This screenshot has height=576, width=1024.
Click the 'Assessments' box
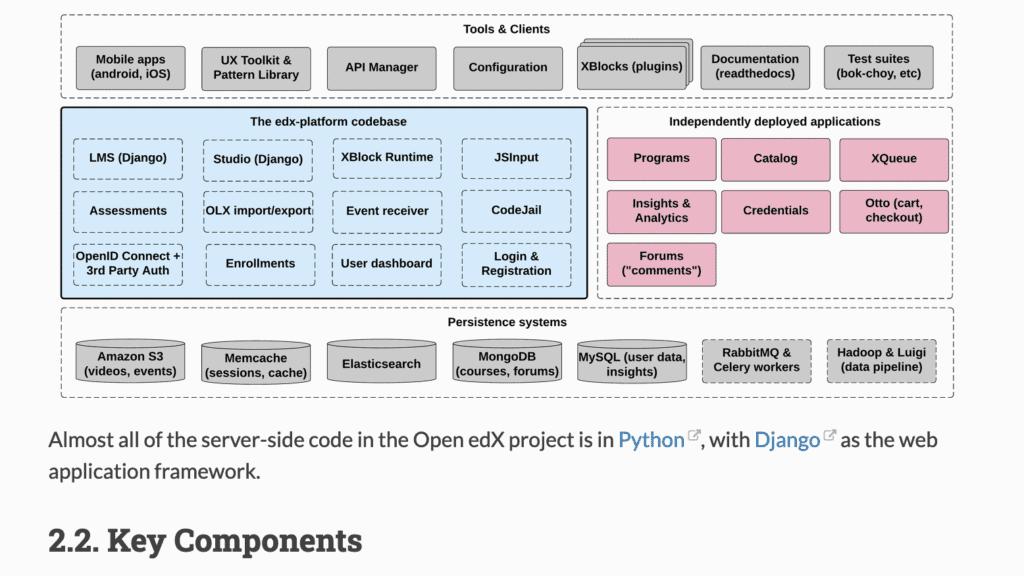pos(128,212)
